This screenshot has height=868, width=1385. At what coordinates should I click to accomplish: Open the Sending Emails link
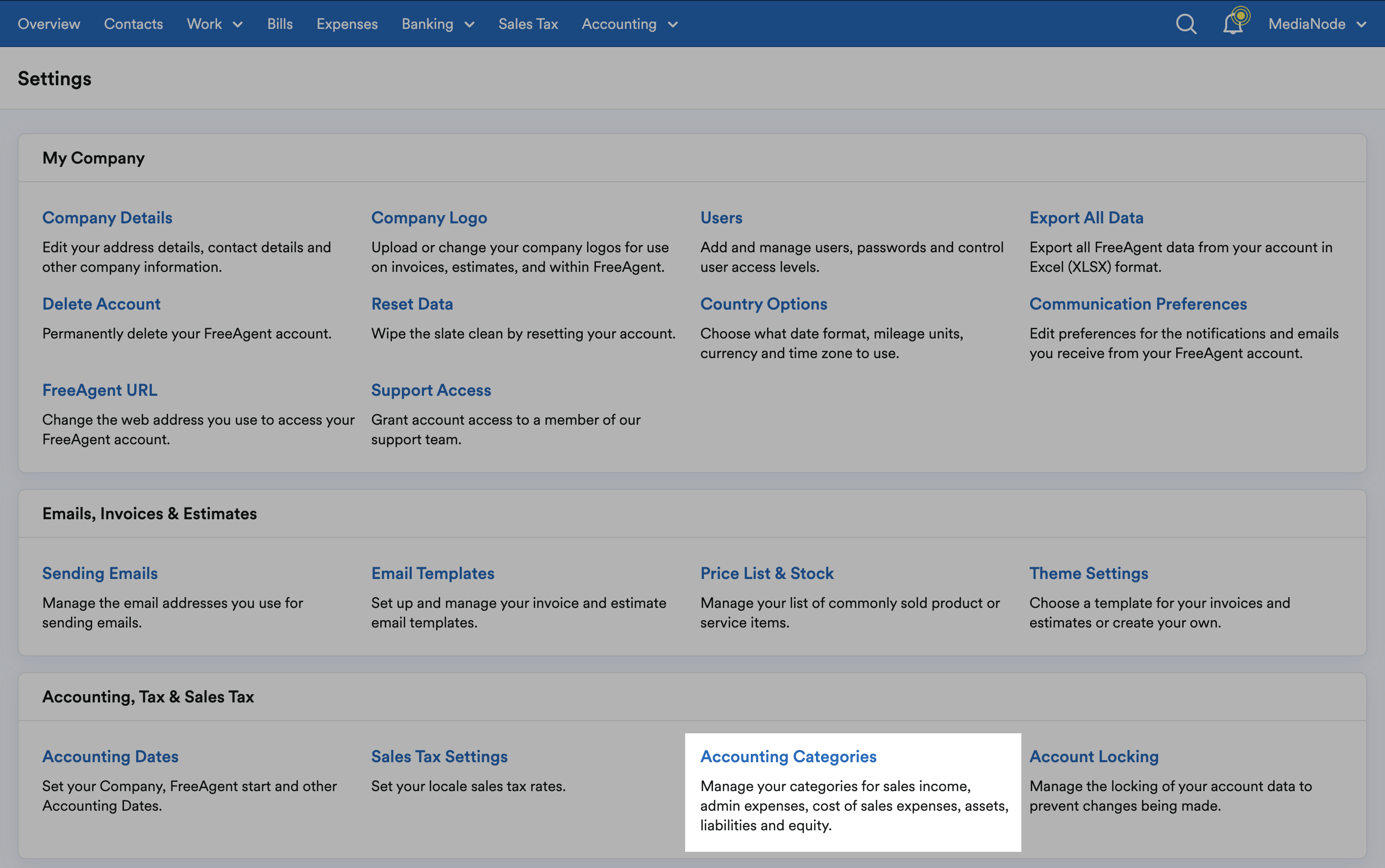(100, 573)
